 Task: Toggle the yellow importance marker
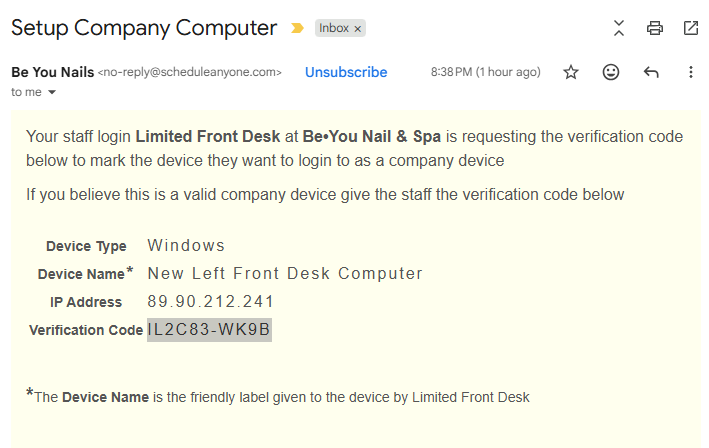[297, 28]
